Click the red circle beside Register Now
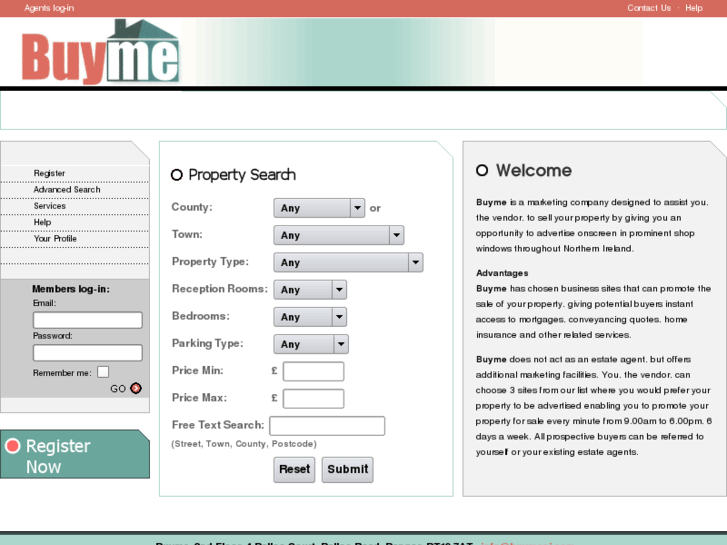Screen dimensions: 727x545 click(x=13, y=446)
